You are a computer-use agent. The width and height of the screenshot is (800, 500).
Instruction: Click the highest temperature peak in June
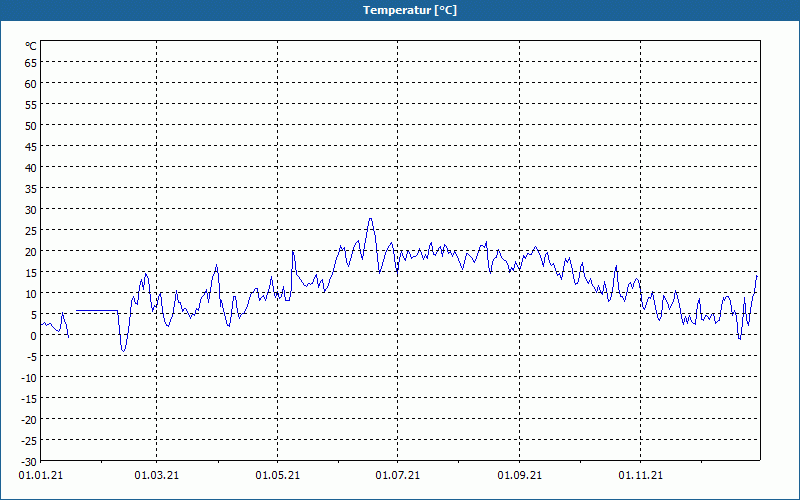pos(370,219)
